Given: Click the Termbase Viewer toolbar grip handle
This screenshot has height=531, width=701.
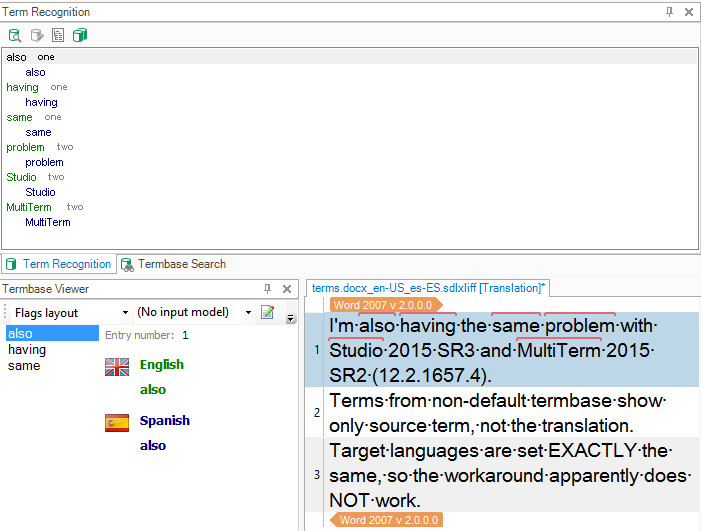Looking at the screenshot, I should [5, 311].
